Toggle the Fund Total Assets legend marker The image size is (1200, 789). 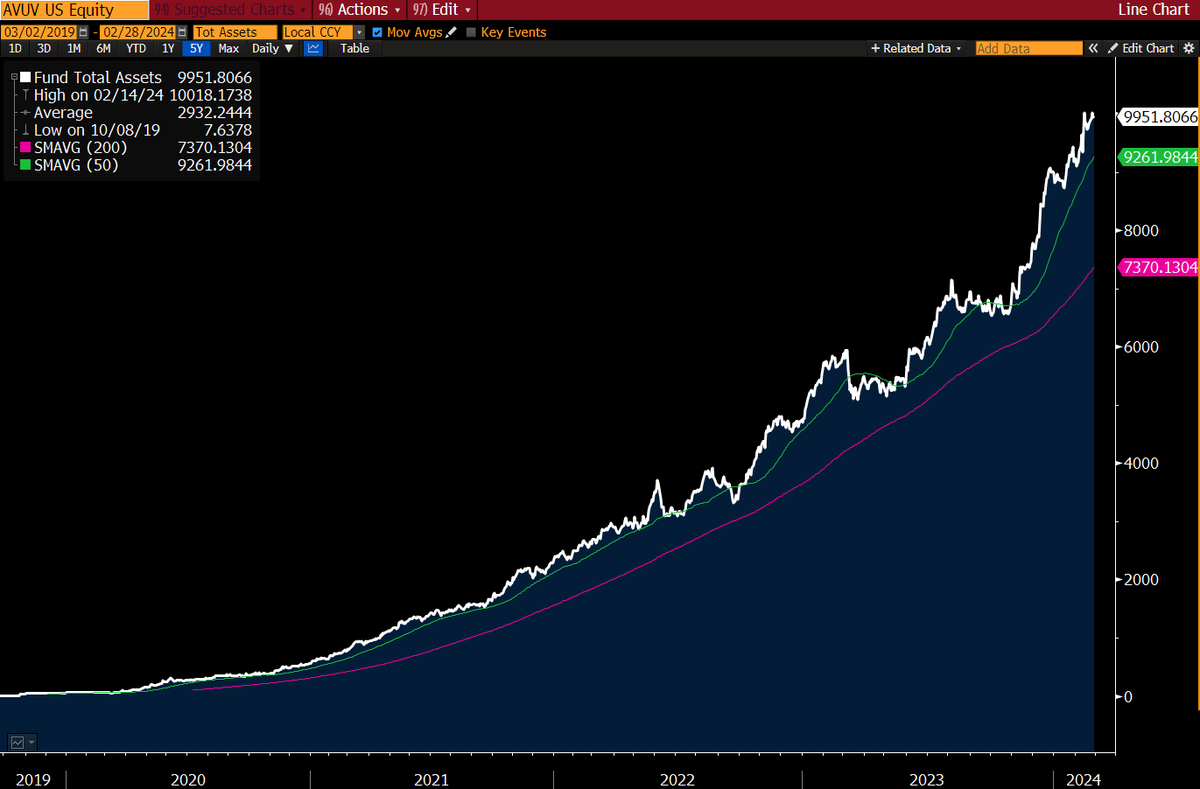(25, 77)
